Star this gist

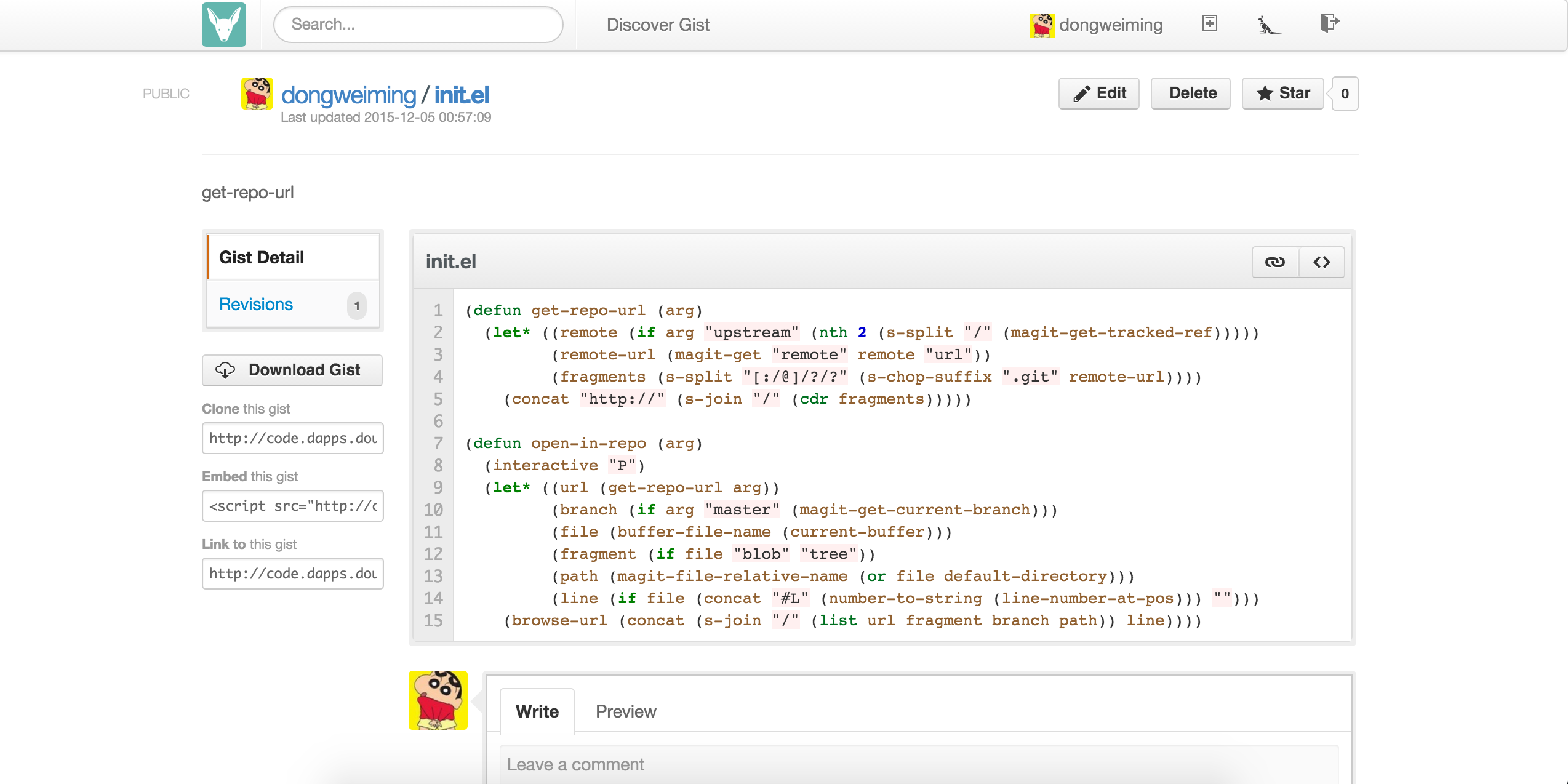(x=1282, y=94)
